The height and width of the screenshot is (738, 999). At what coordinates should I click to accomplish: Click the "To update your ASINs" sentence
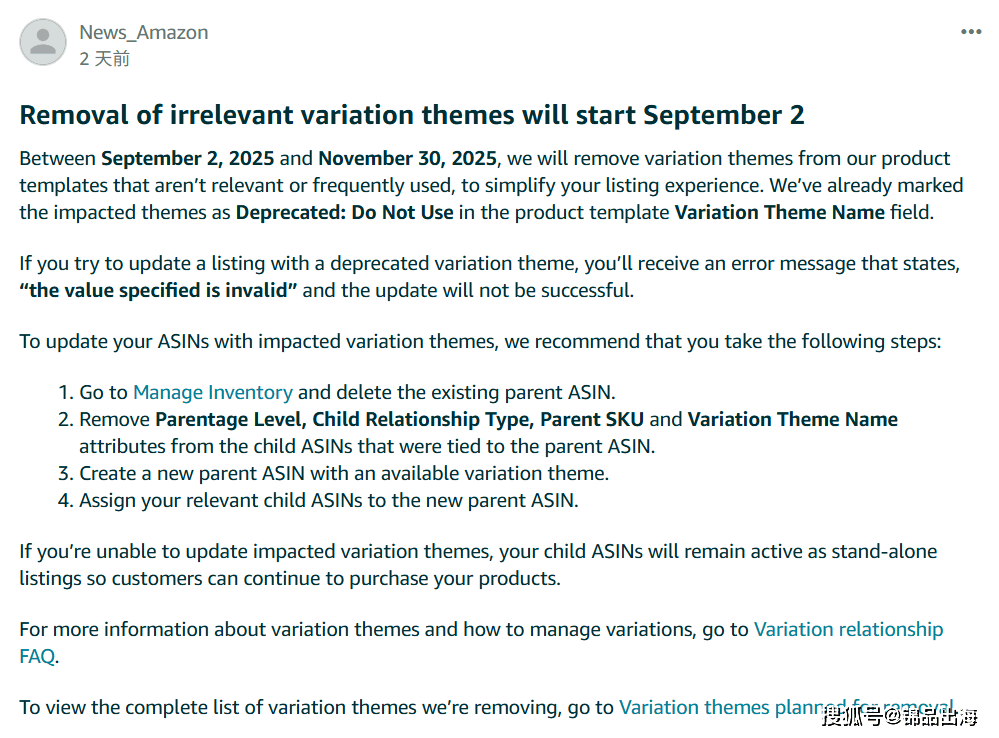480,342
